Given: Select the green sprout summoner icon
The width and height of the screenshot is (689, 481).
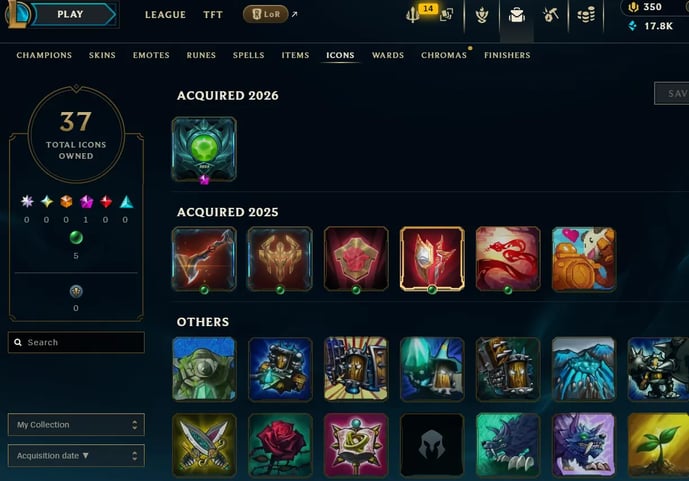Looking at the screenshot, I should click(x=658, y=445).
